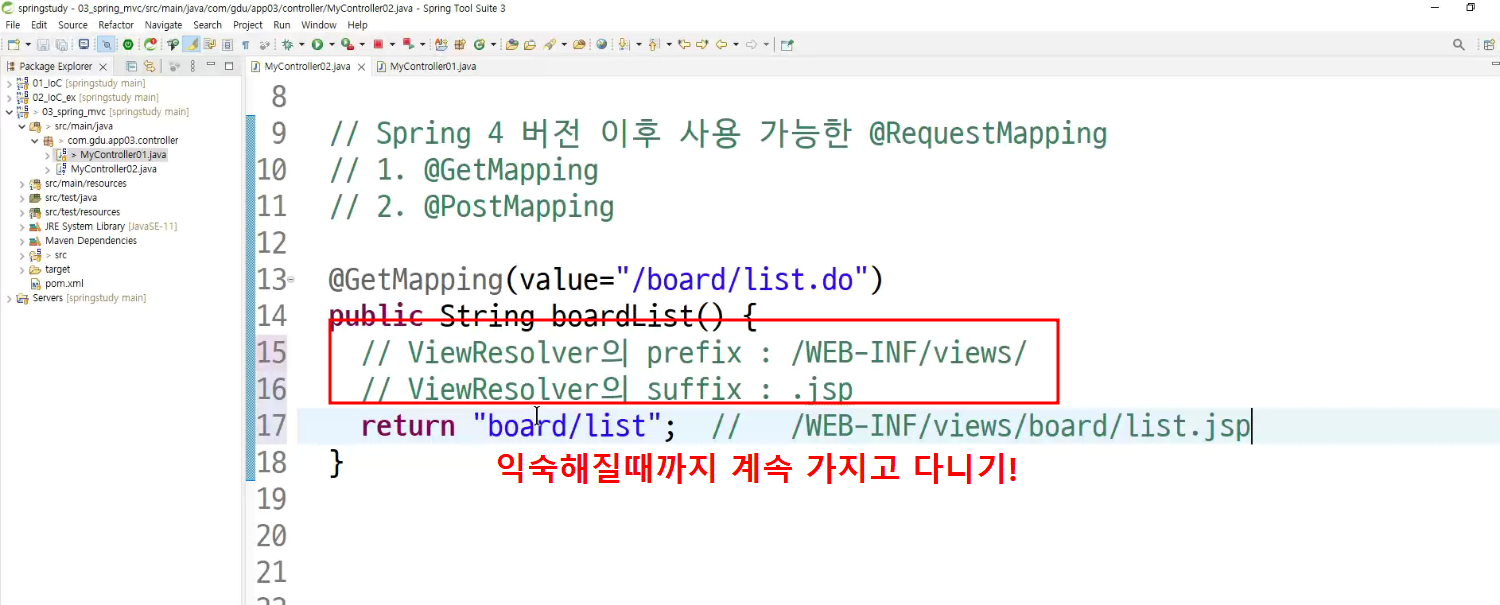Click the Forward navigation arrow icon
Image resolution: width=1500 pixels, height=605 pixels.
click(x=751, y=44)
